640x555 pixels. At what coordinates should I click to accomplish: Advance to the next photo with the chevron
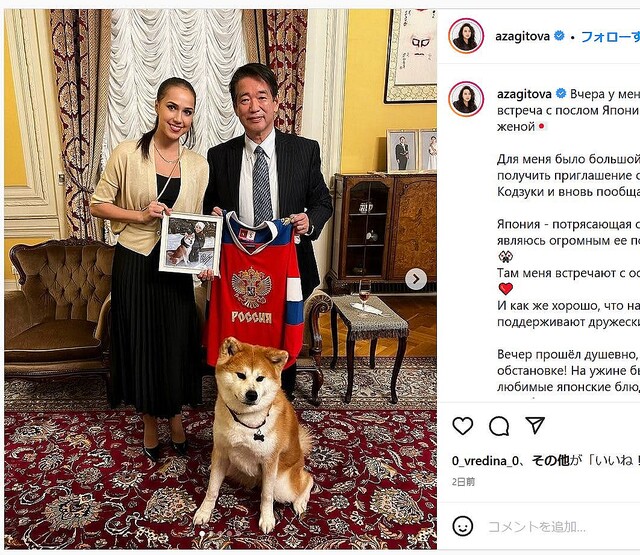click(416, 279)
